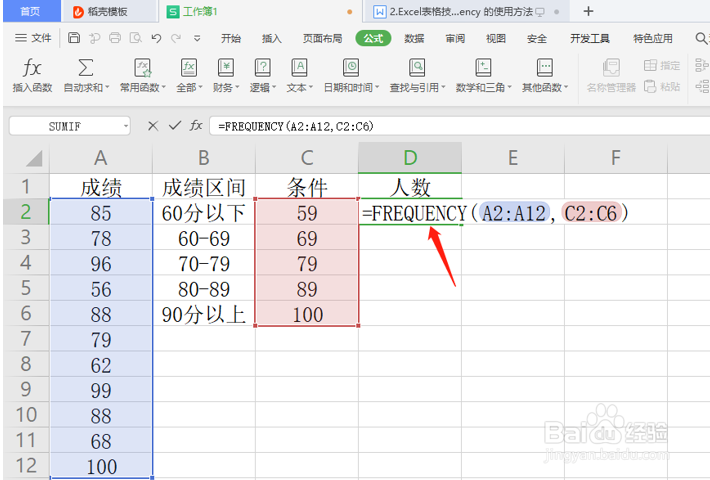Click the format painter icon beside Save
Image resolution: width=710 pixels, height=480 pixels.
tap(95, 38)
